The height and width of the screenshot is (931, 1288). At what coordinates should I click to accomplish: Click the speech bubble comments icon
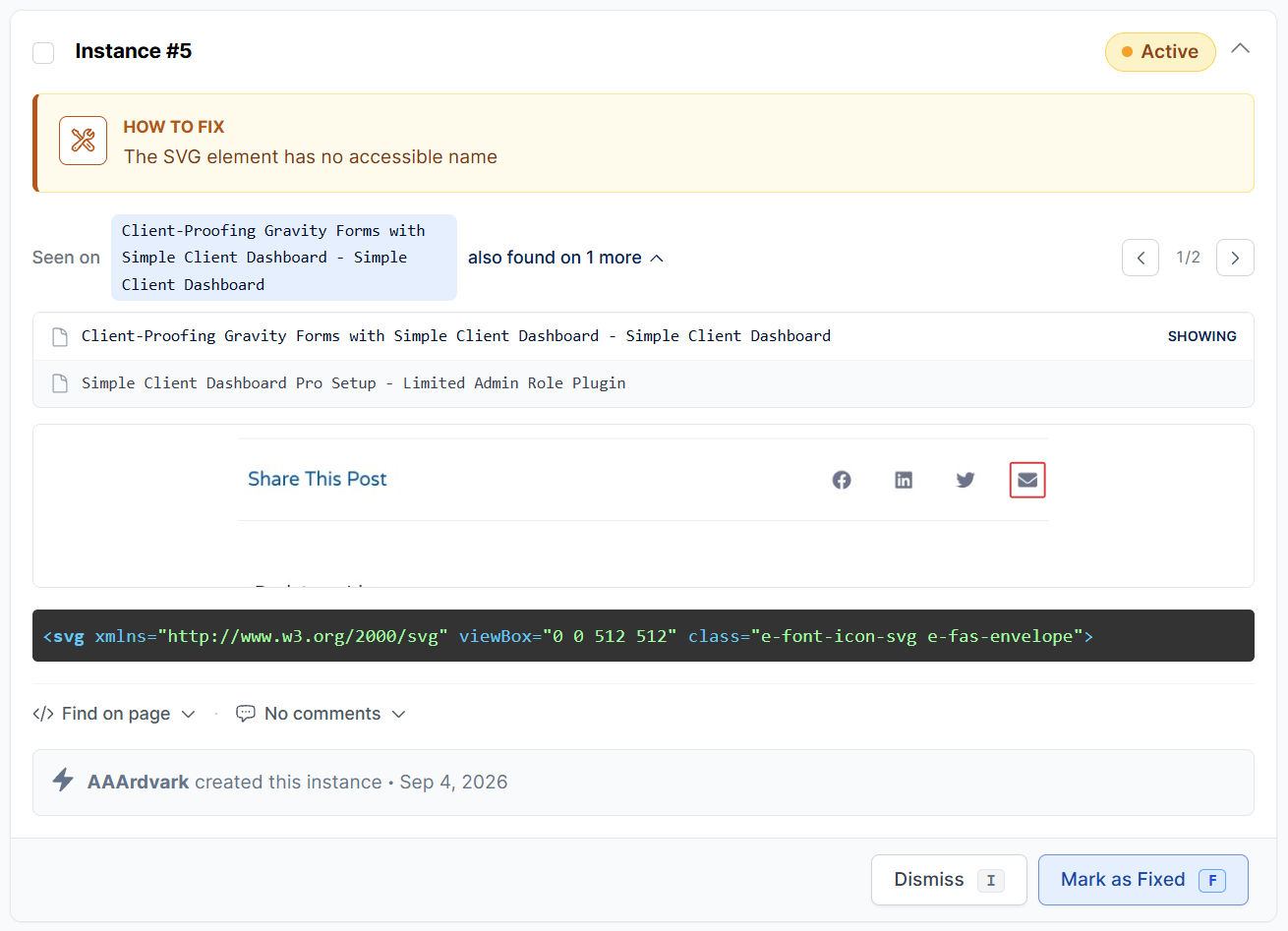(246, 714)
